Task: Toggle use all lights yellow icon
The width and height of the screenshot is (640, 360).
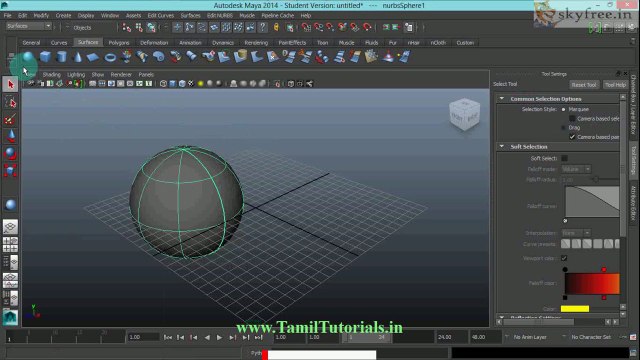Action: (200, 84)
